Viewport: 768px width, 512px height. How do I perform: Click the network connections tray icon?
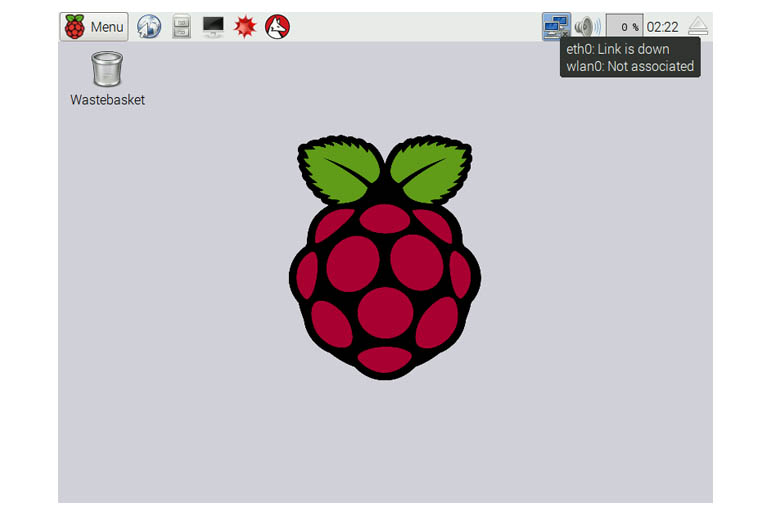[556, 26]
